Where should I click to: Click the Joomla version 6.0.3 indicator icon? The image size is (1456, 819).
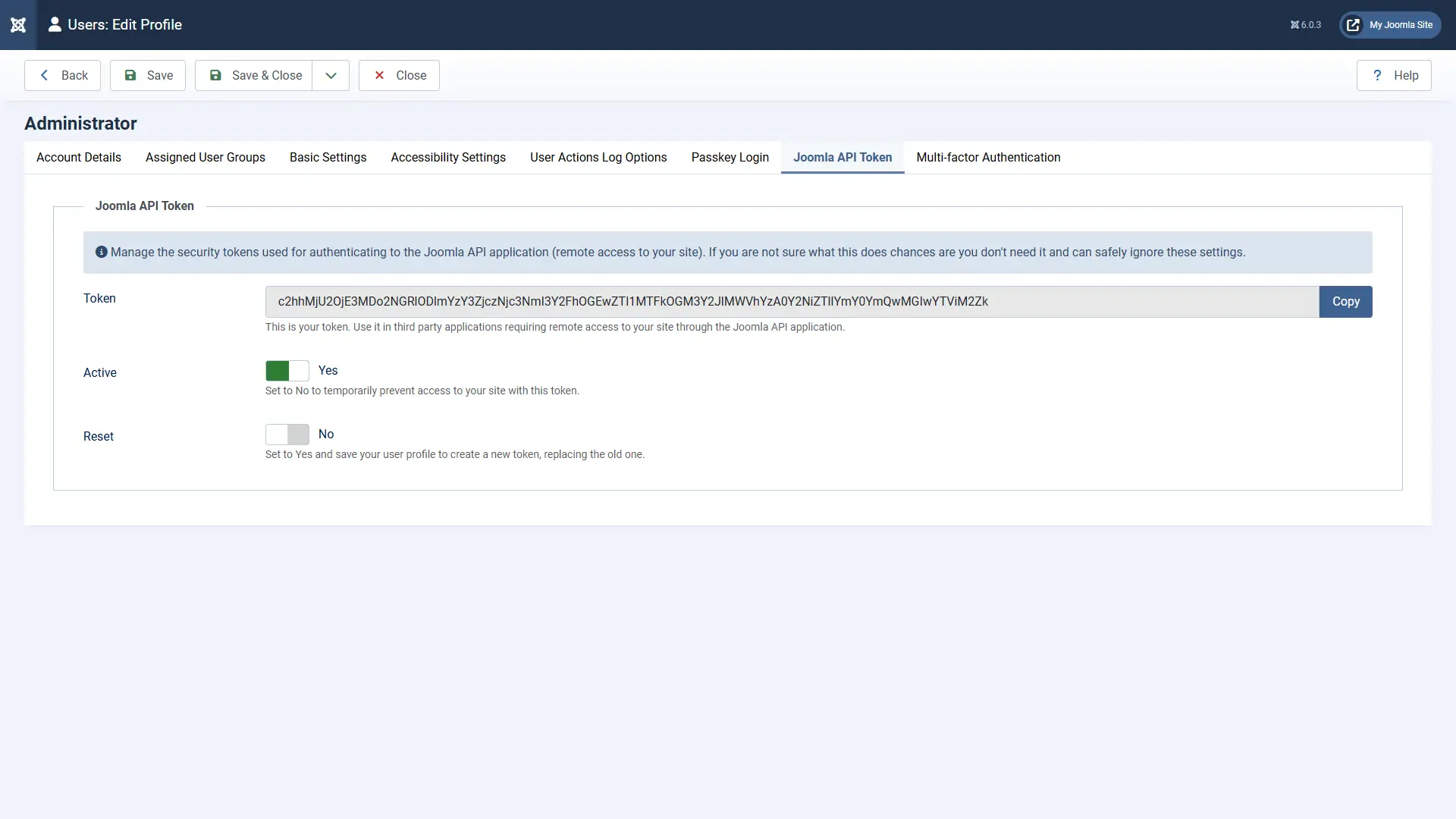click(1294, 24)
